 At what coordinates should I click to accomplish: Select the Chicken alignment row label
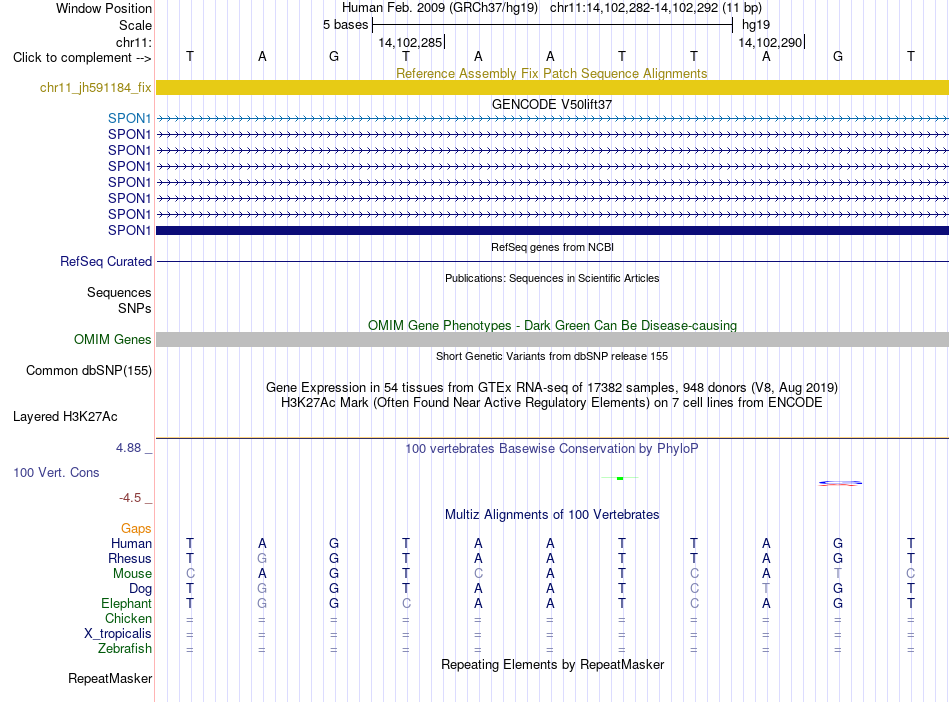pos(128,618)
